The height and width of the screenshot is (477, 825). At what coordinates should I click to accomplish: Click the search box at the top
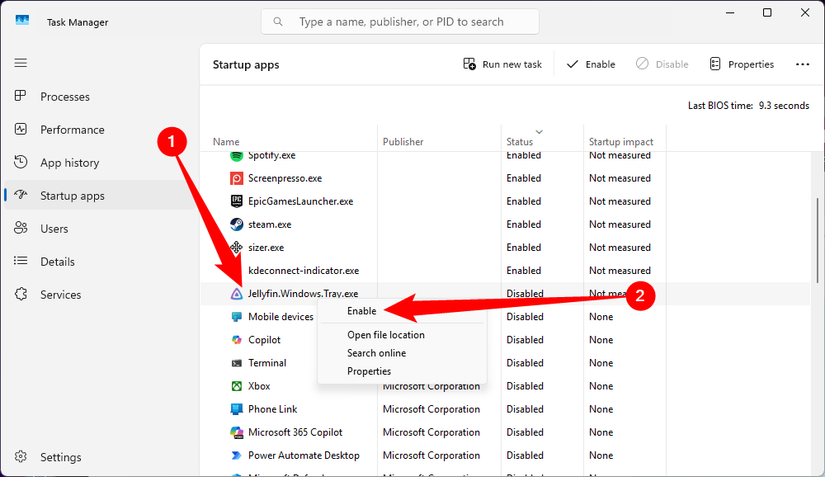coord(400,21)
